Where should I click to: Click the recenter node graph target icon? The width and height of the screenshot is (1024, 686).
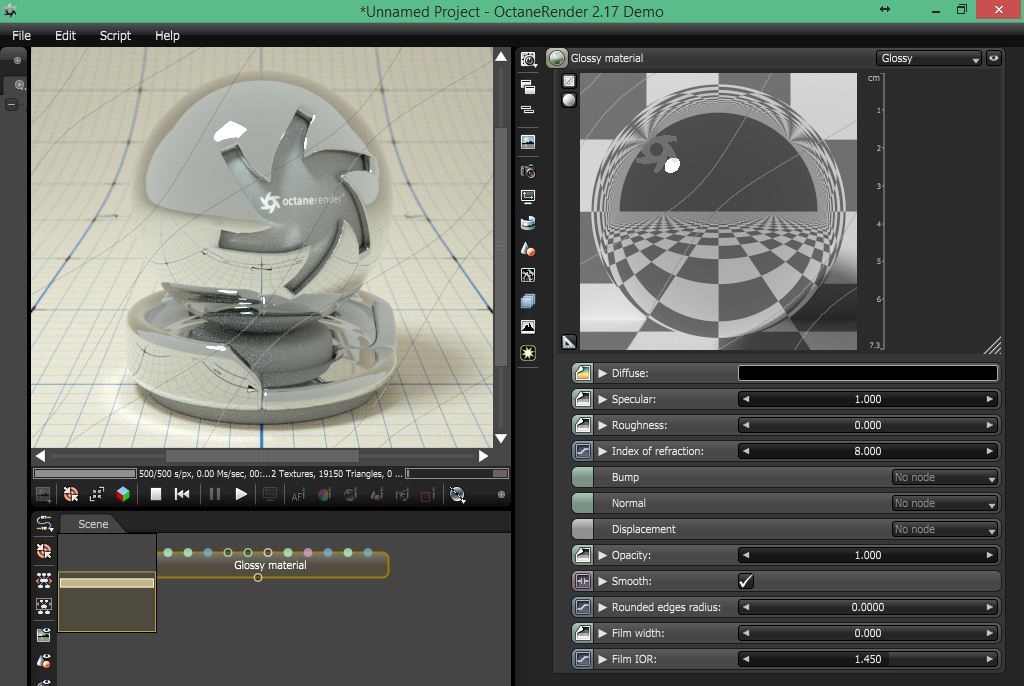coord(44,551)
